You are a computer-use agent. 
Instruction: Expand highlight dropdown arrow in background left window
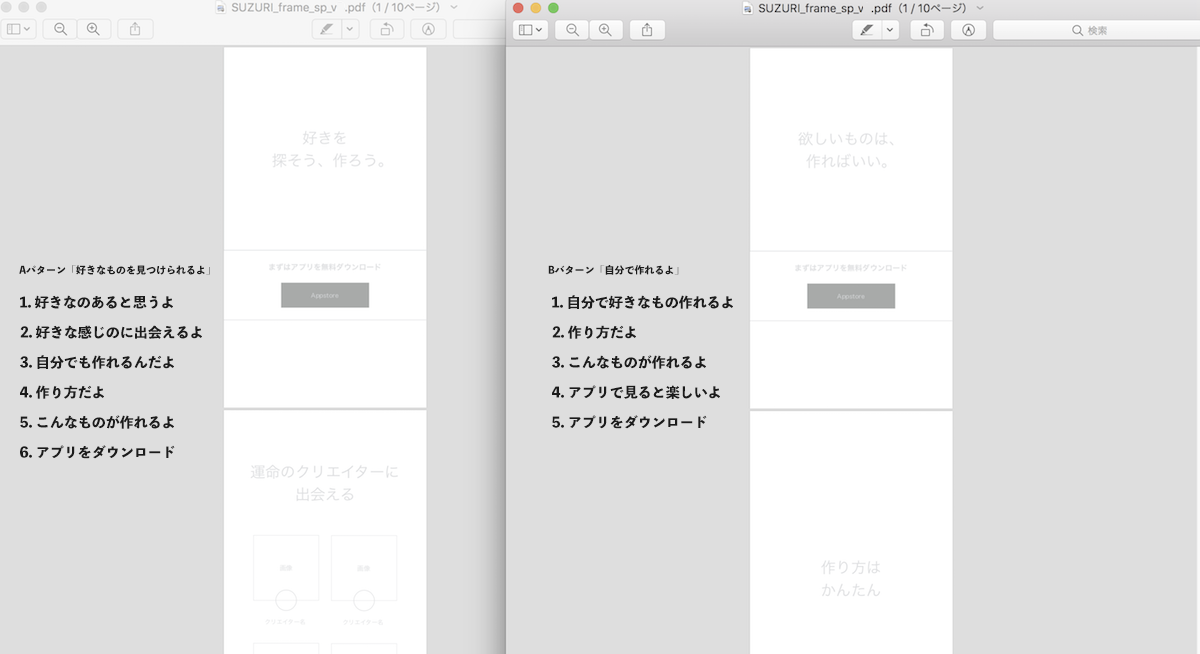coord(349,29)
